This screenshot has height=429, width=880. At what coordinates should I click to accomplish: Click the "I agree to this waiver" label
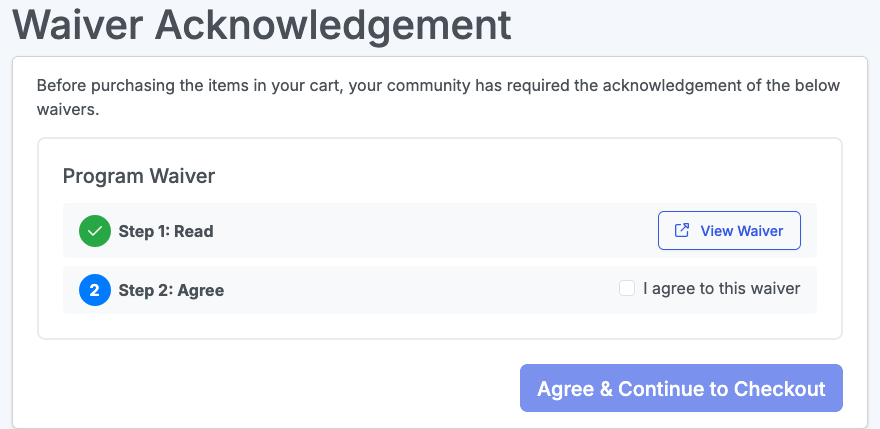coord(721,289)
